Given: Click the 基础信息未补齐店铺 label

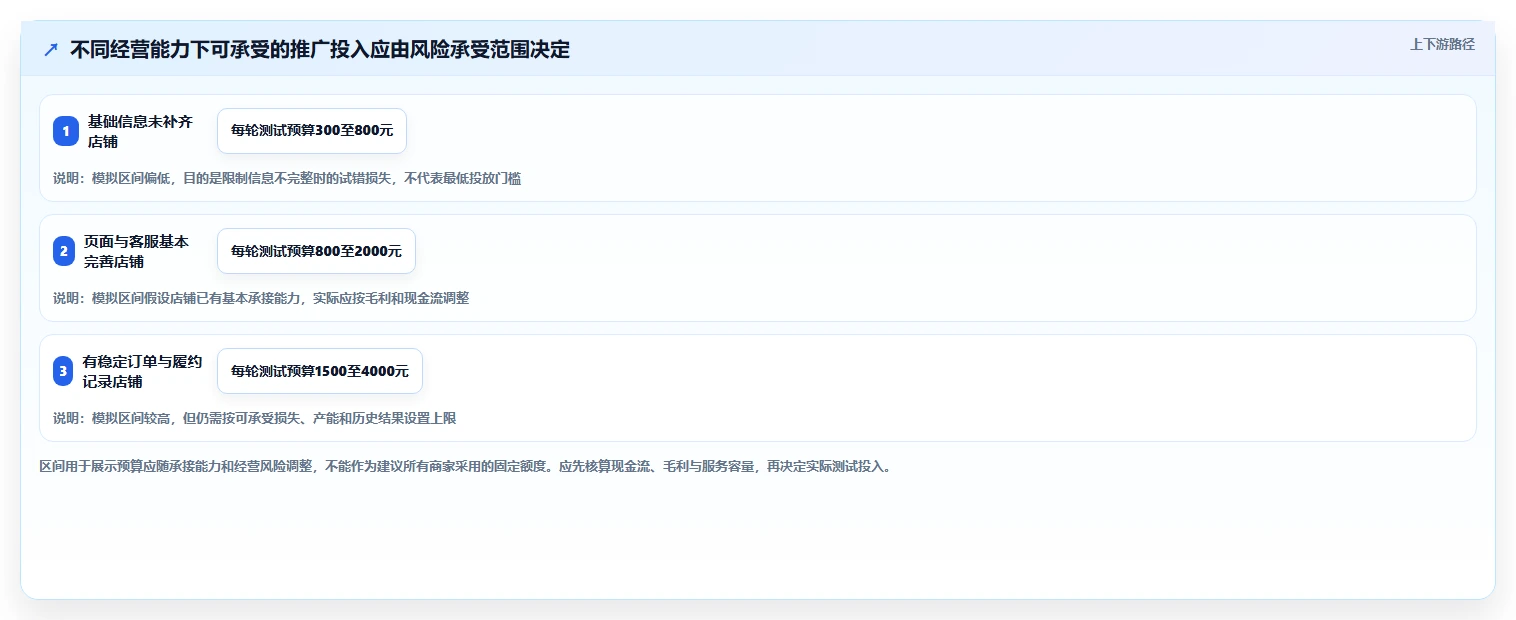Looking at the screenshot, I should click(140, 131).
